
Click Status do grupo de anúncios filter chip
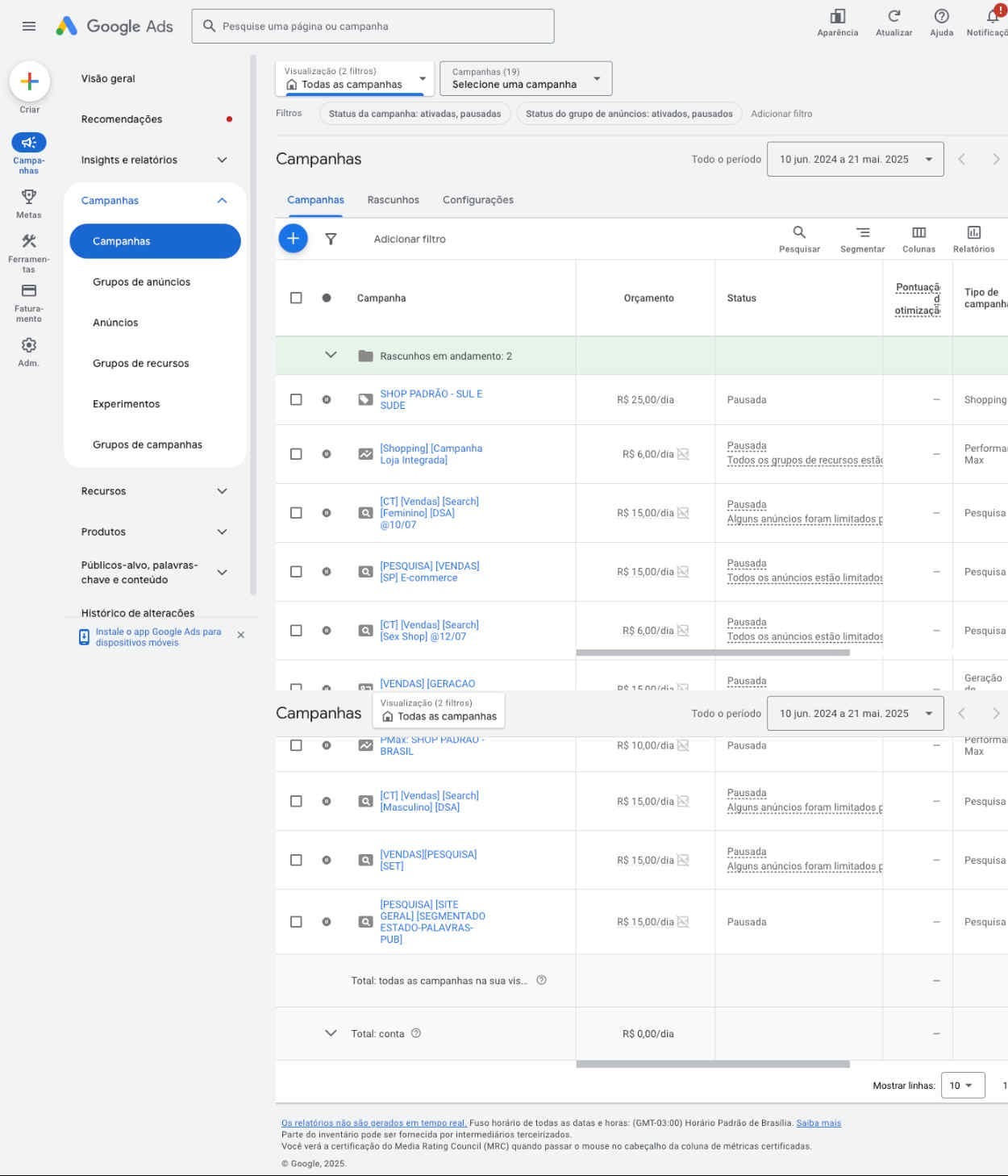[629, 114]
